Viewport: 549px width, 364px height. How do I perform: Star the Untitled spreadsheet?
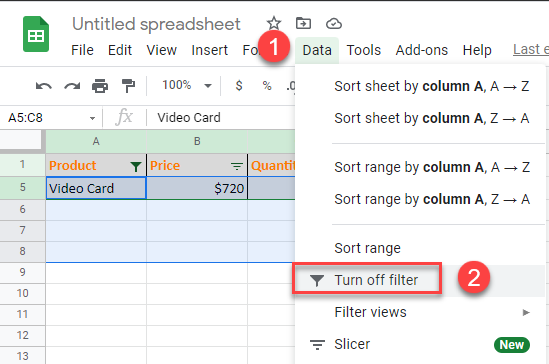click(x=273, y=23)
